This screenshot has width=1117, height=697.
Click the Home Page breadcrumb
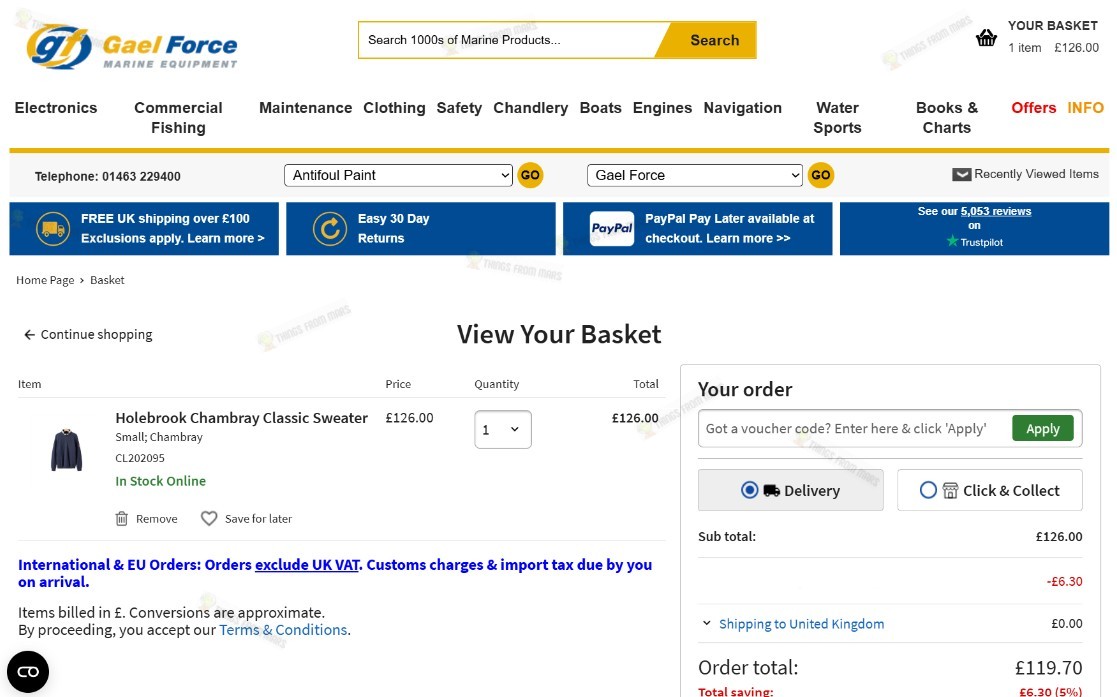pyautogui.click(x=45, y=280)
